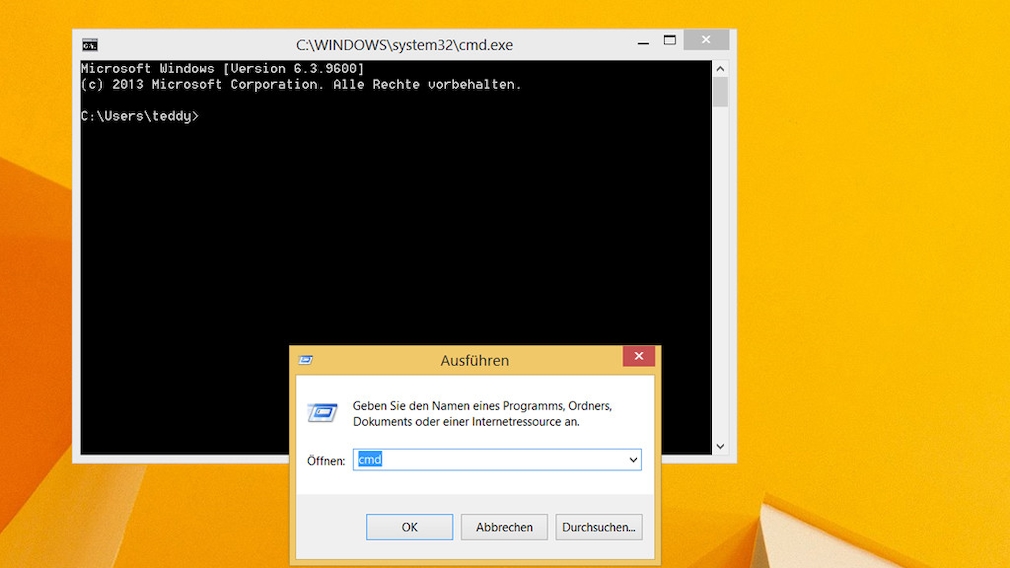The width and height of the screenshot is (1010, 568).
Task: Click the Run dialog title bar icon
Action: 306,360
